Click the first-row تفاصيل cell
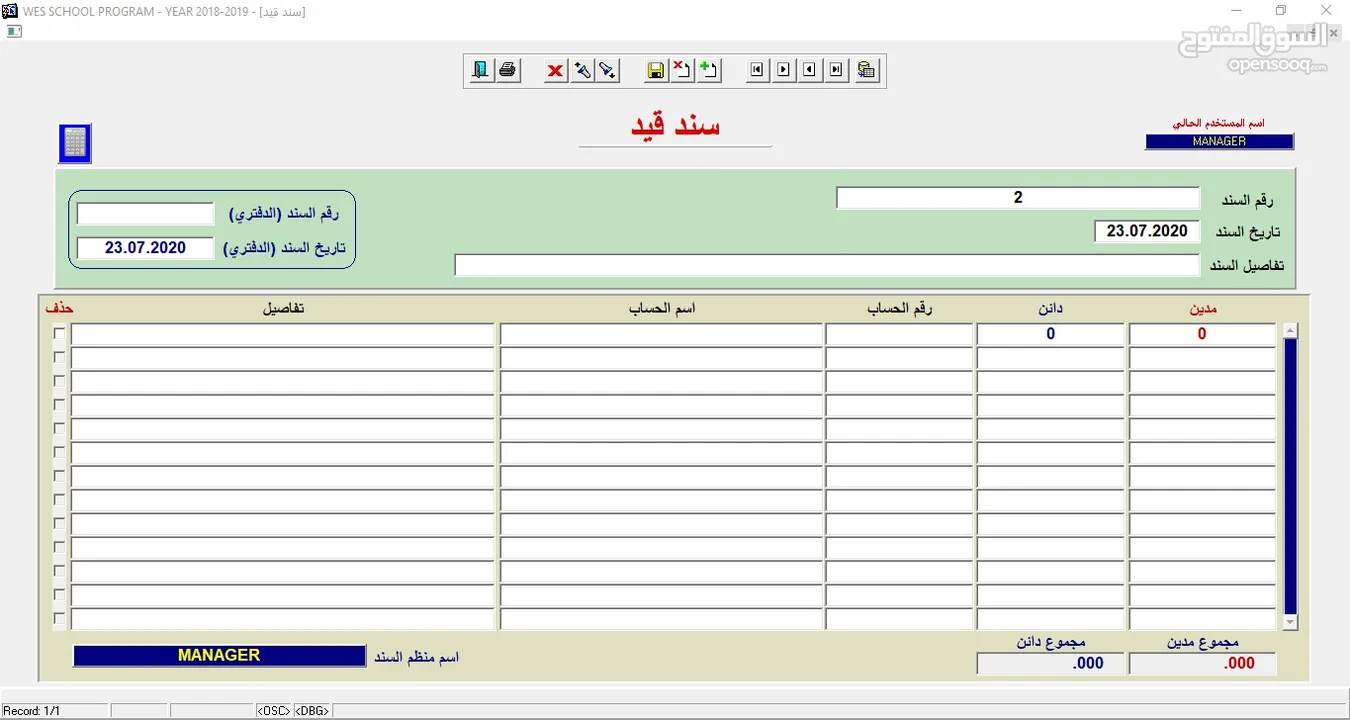Image resolution: width=1350 pixels, height=720 pixels. coord(283,334)
